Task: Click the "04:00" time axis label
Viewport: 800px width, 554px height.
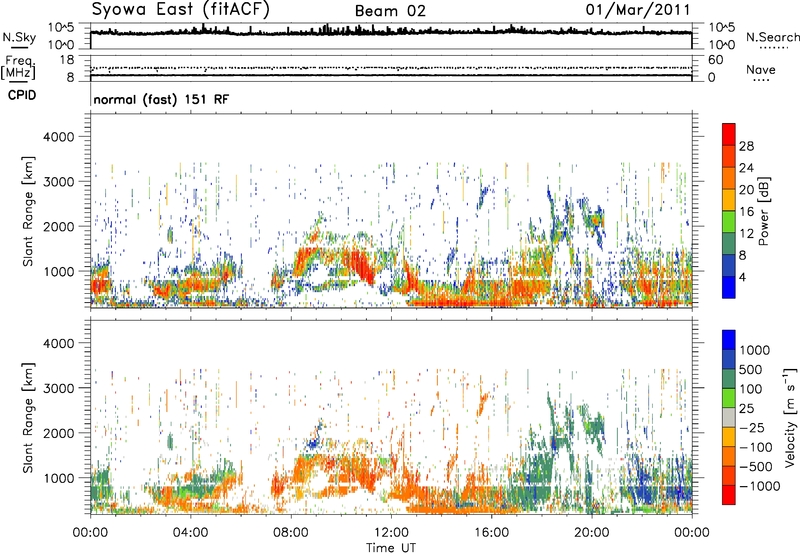Action: click(x=191, y=533)
